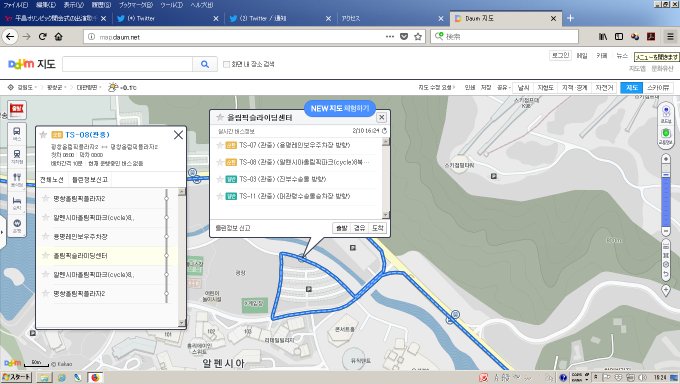
Task: Click the parking icon inside the route loop
Action: pyautogui.click(x=309, y=289)
